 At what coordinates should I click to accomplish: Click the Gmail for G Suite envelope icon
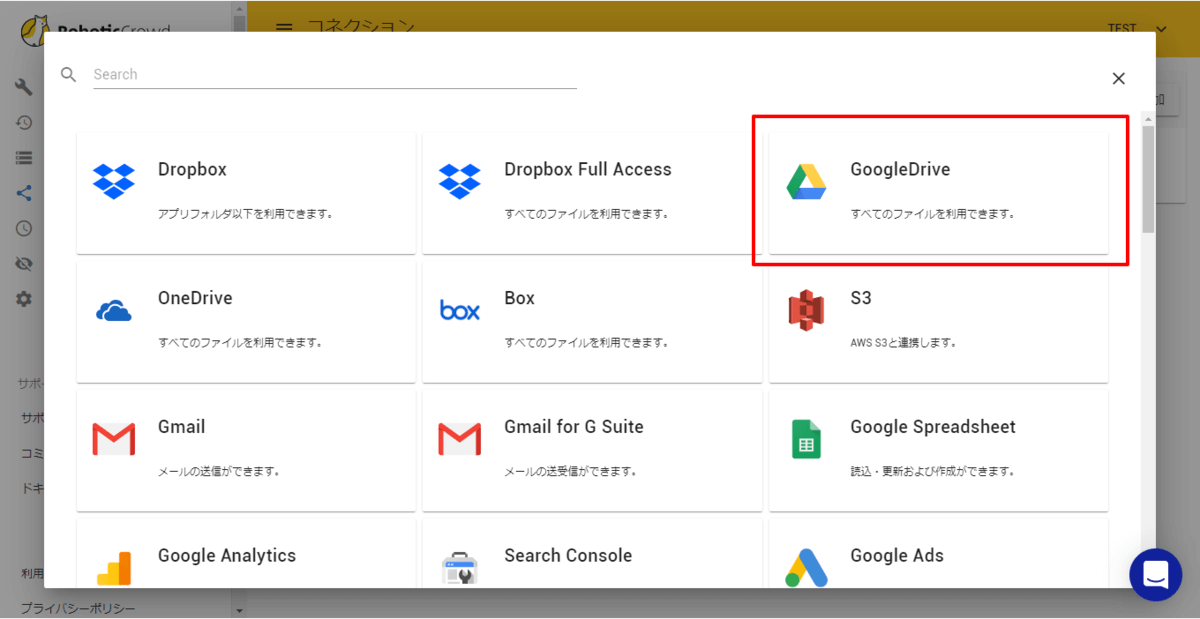460,439
